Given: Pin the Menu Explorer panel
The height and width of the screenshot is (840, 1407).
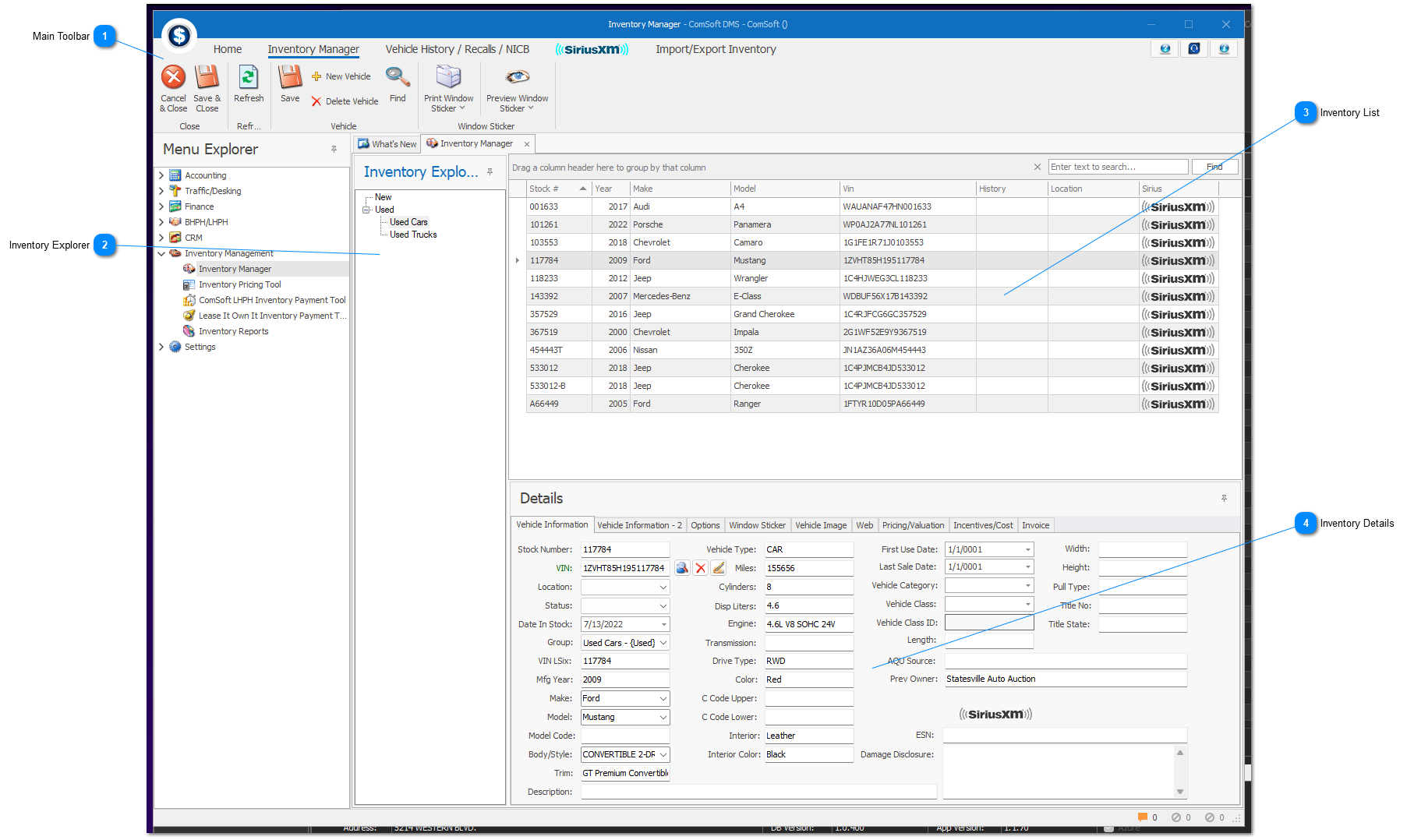Looking at the screenshot, I should (334, 149).
